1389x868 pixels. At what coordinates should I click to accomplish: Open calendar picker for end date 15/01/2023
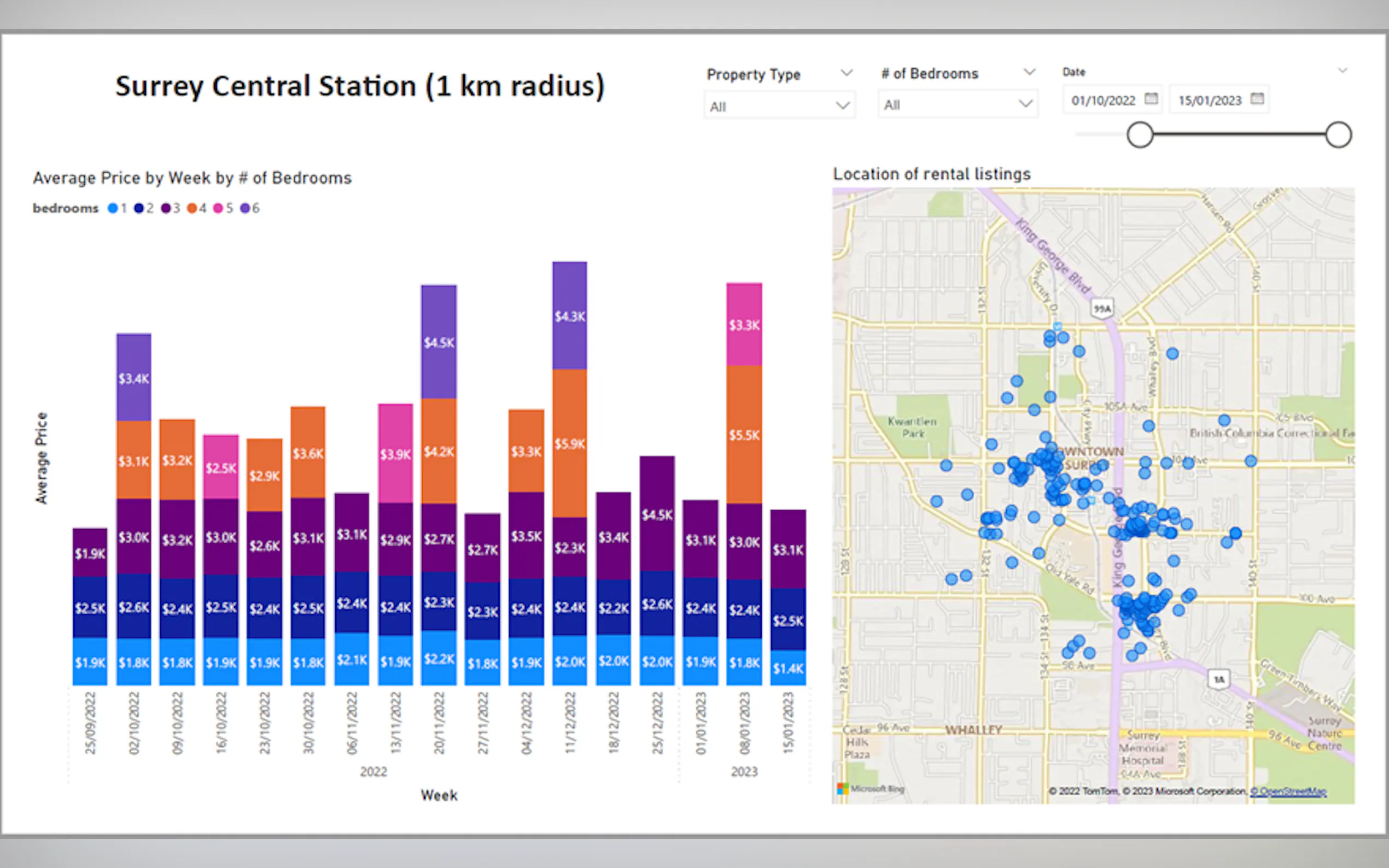point(1257,99)
